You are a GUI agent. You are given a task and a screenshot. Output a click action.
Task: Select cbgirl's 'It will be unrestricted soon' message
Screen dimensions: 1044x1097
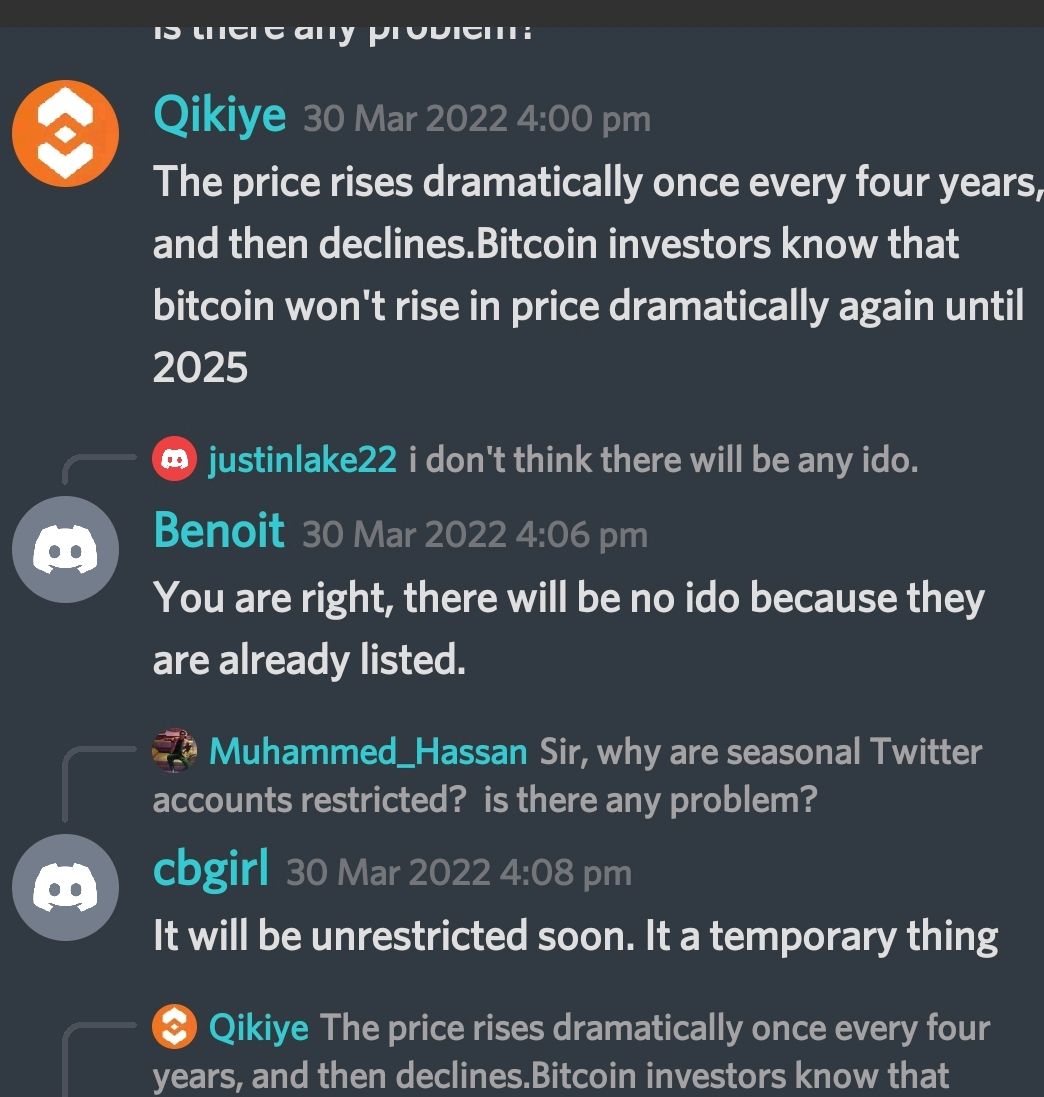[x=576, y=936]
